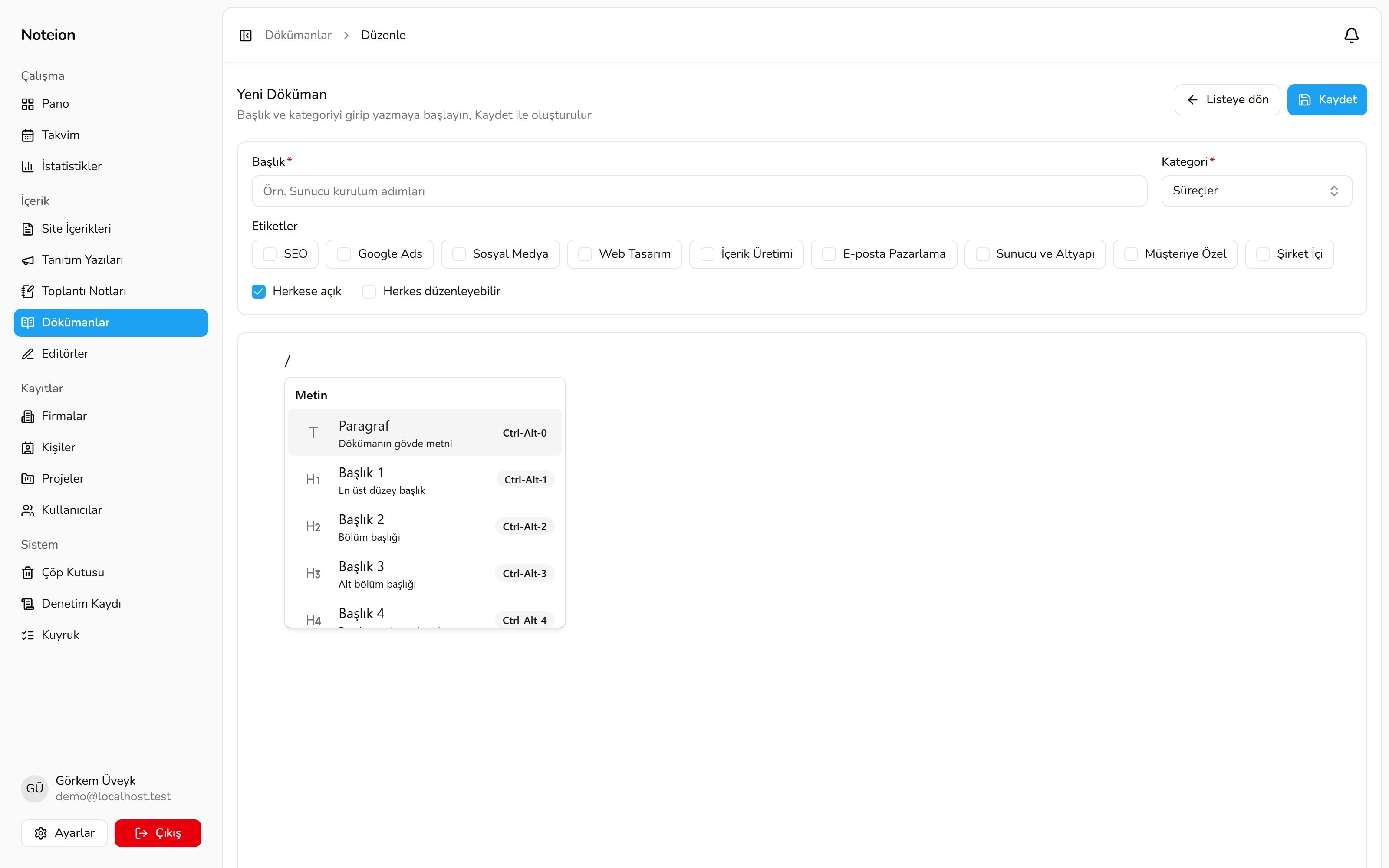Click the İstatistikler chart icon

(x=27, y=167)
